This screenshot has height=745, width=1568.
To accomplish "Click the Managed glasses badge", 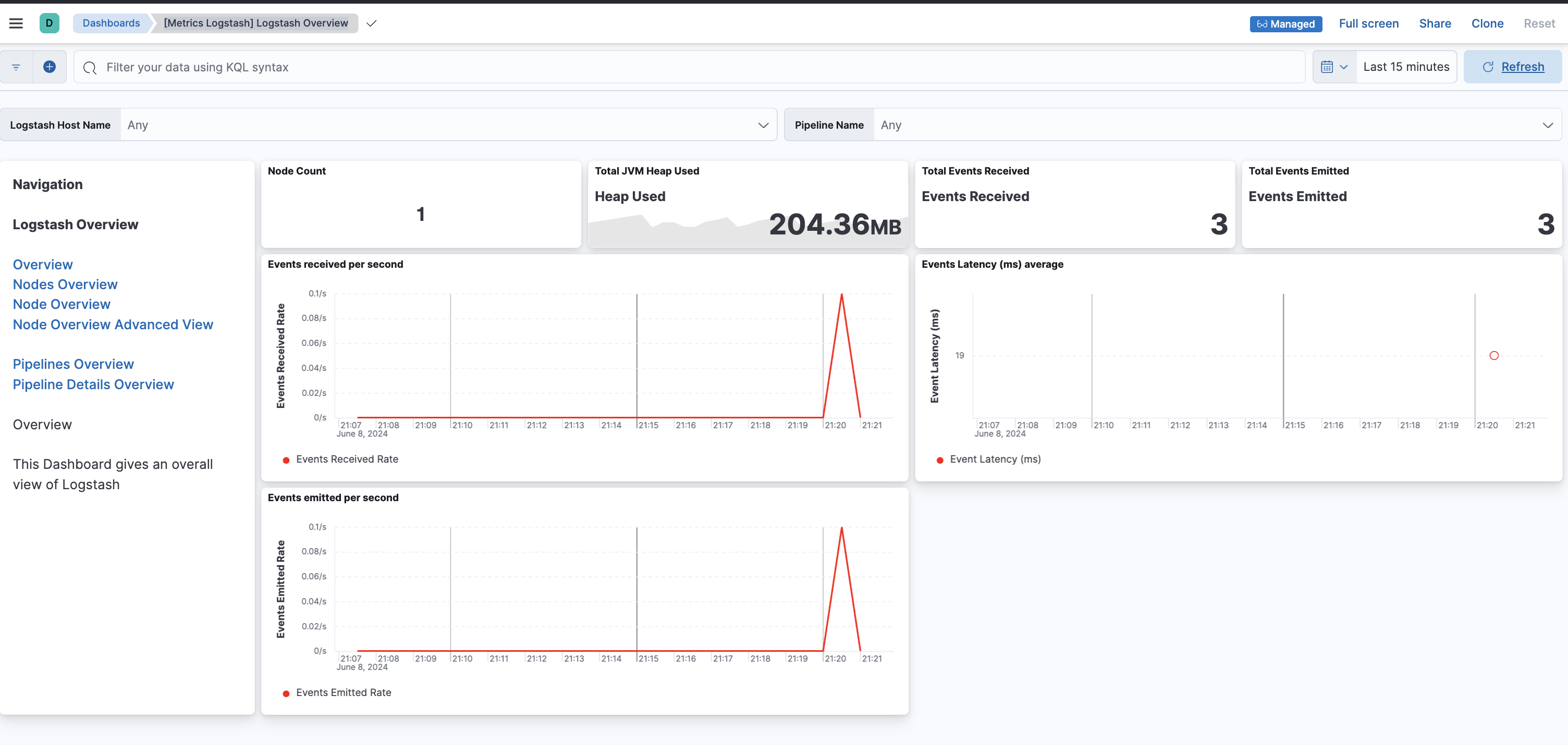I will coord(1285,24).
